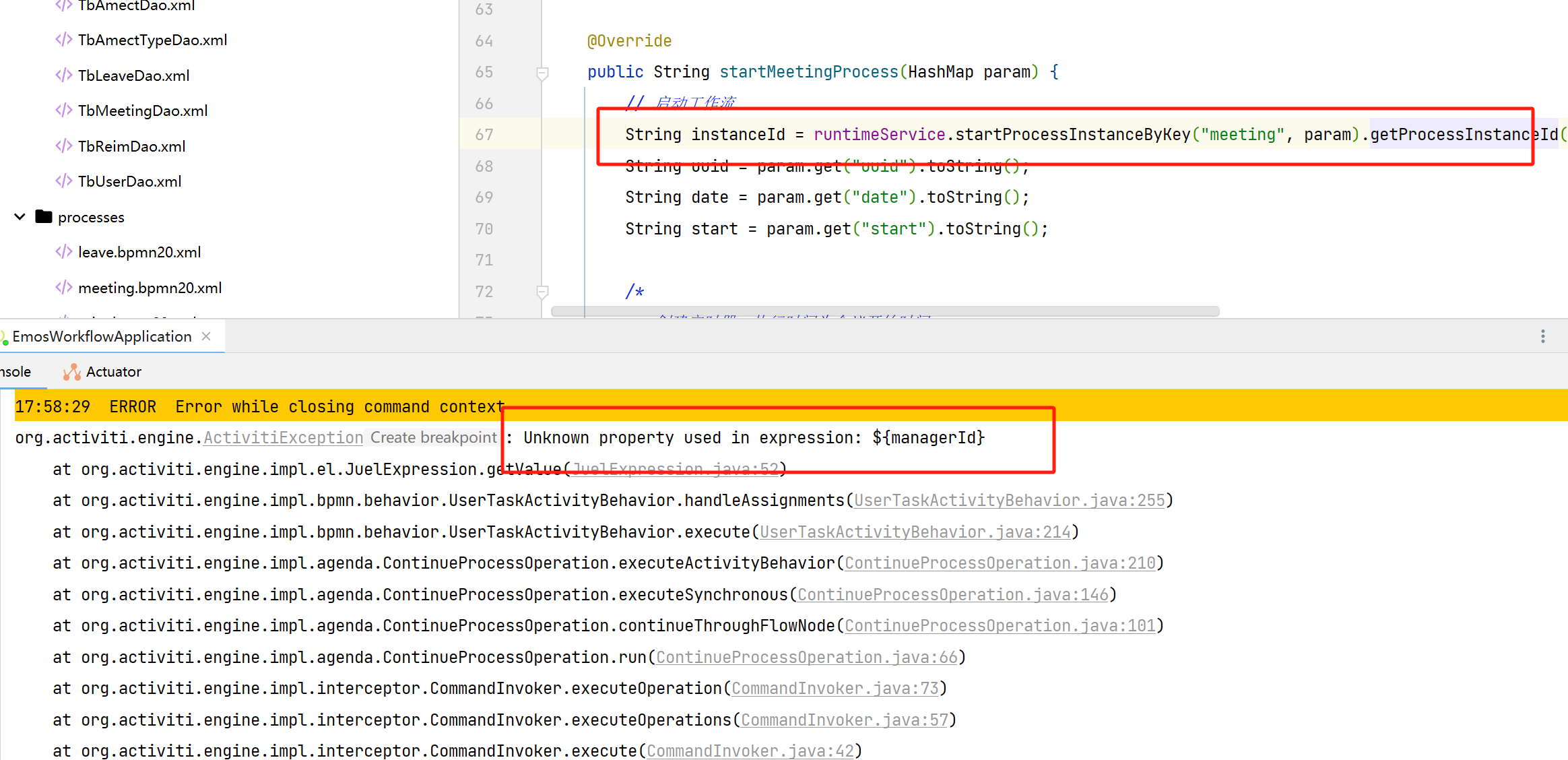Click runtimeService in line 67
1568x760 pixels.
coord(879,135)
